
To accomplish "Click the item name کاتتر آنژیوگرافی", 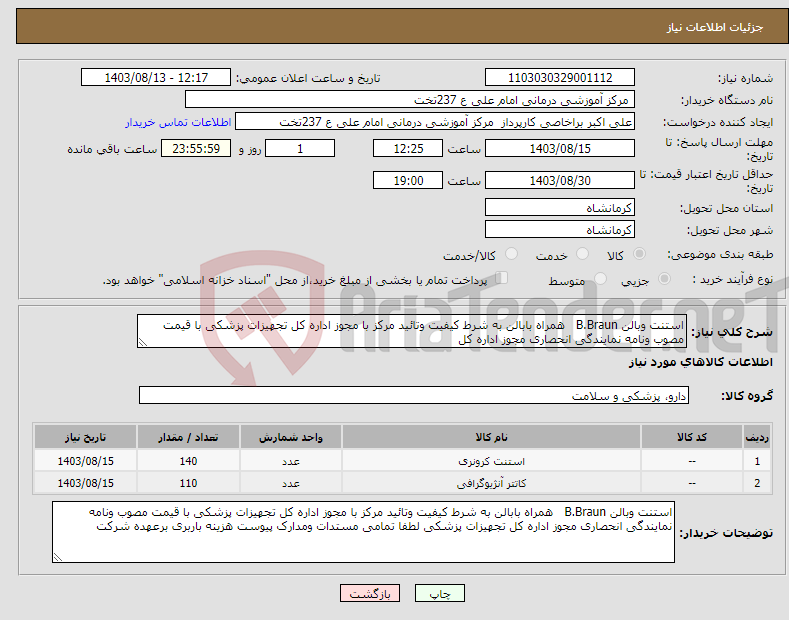I will pyautogui.click(x=491, y=483).
